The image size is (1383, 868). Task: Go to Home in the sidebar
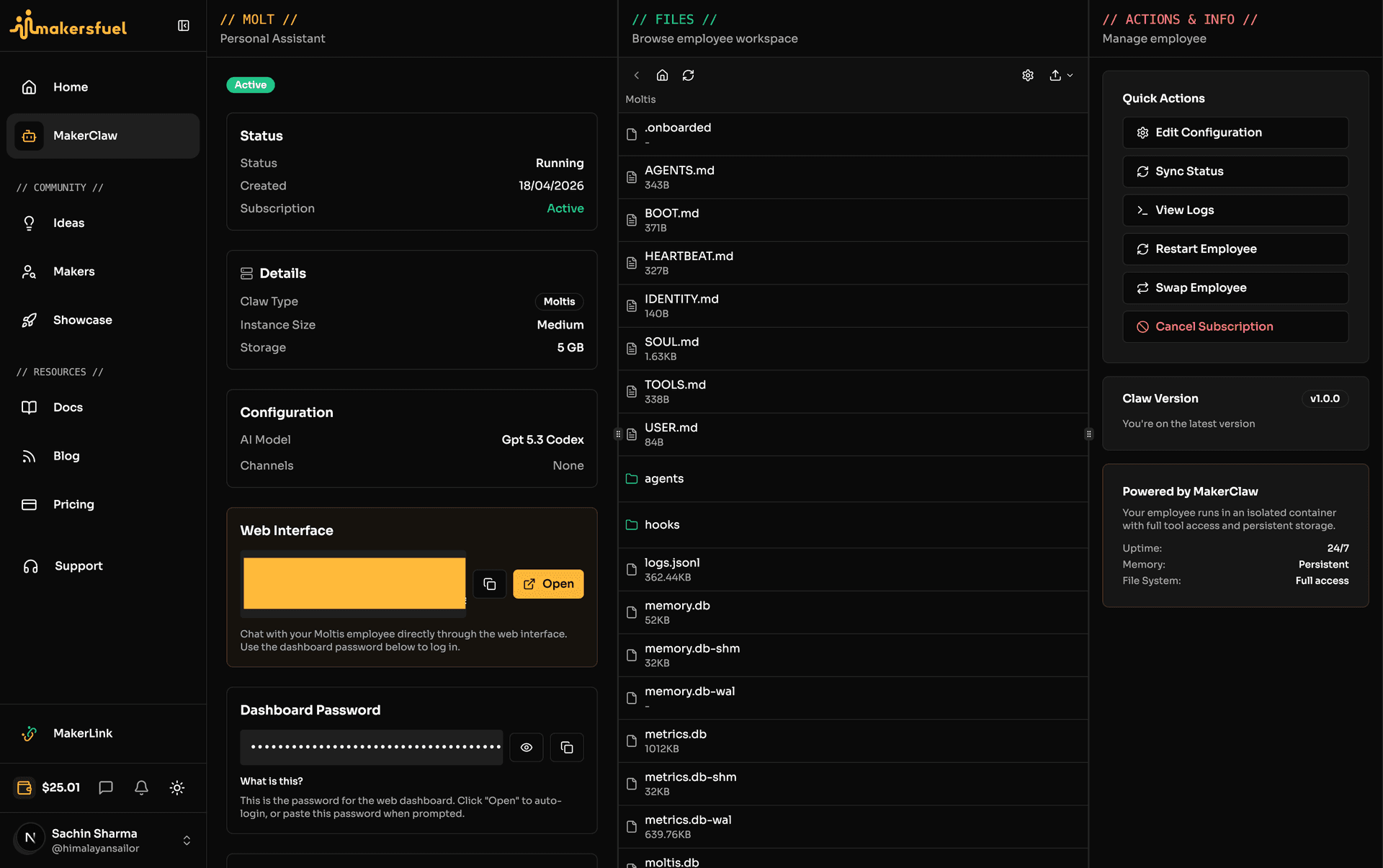(103, 87)
